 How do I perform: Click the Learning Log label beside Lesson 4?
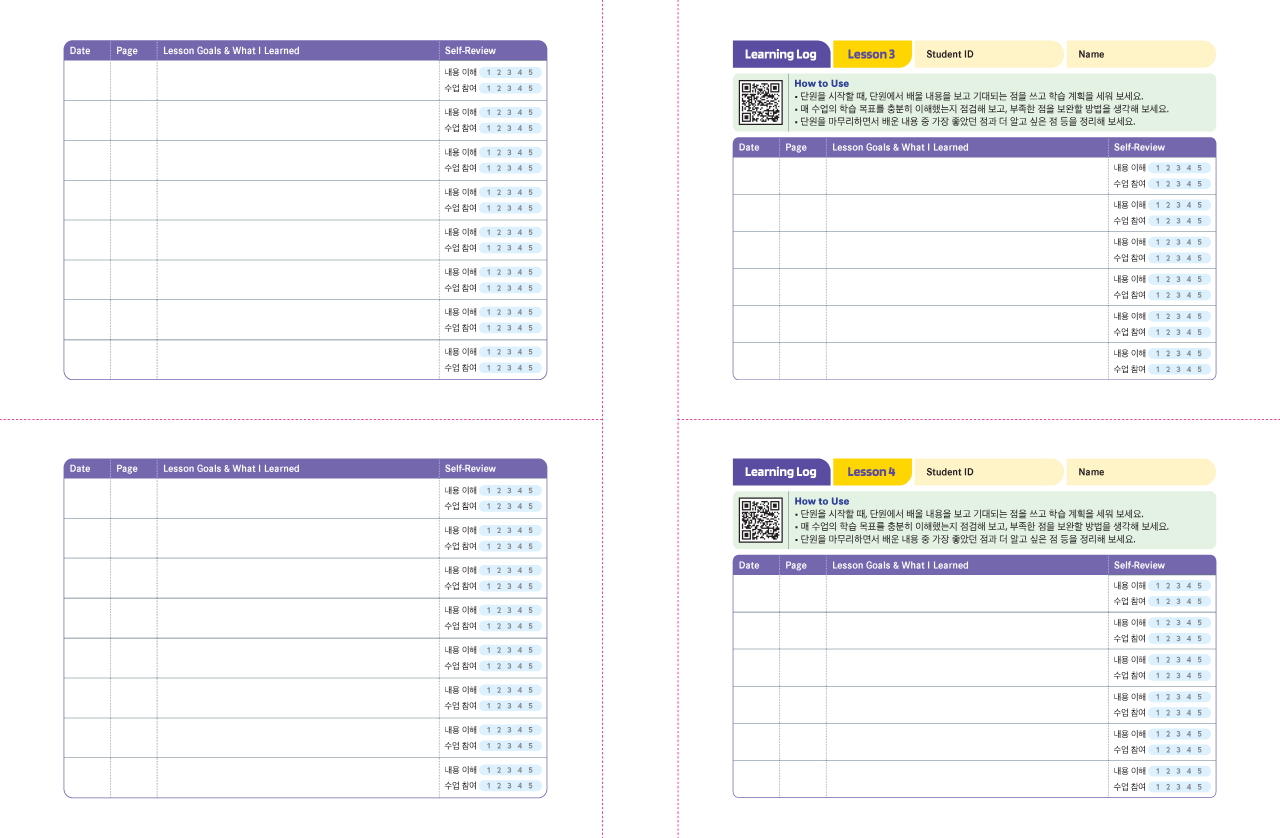780,472
